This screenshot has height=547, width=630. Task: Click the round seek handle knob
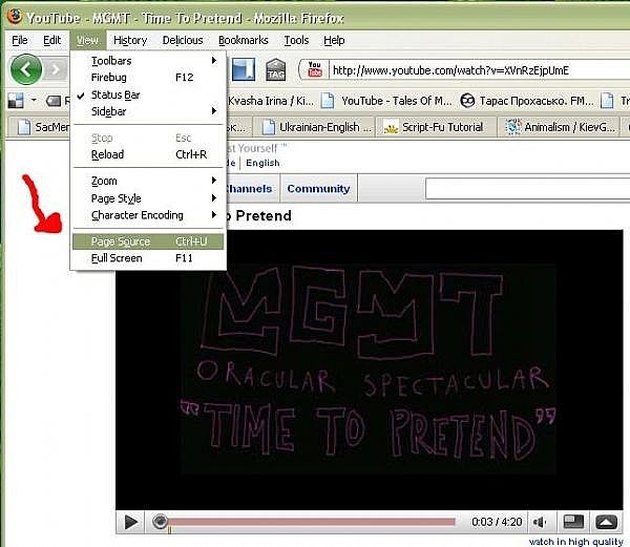160,522
